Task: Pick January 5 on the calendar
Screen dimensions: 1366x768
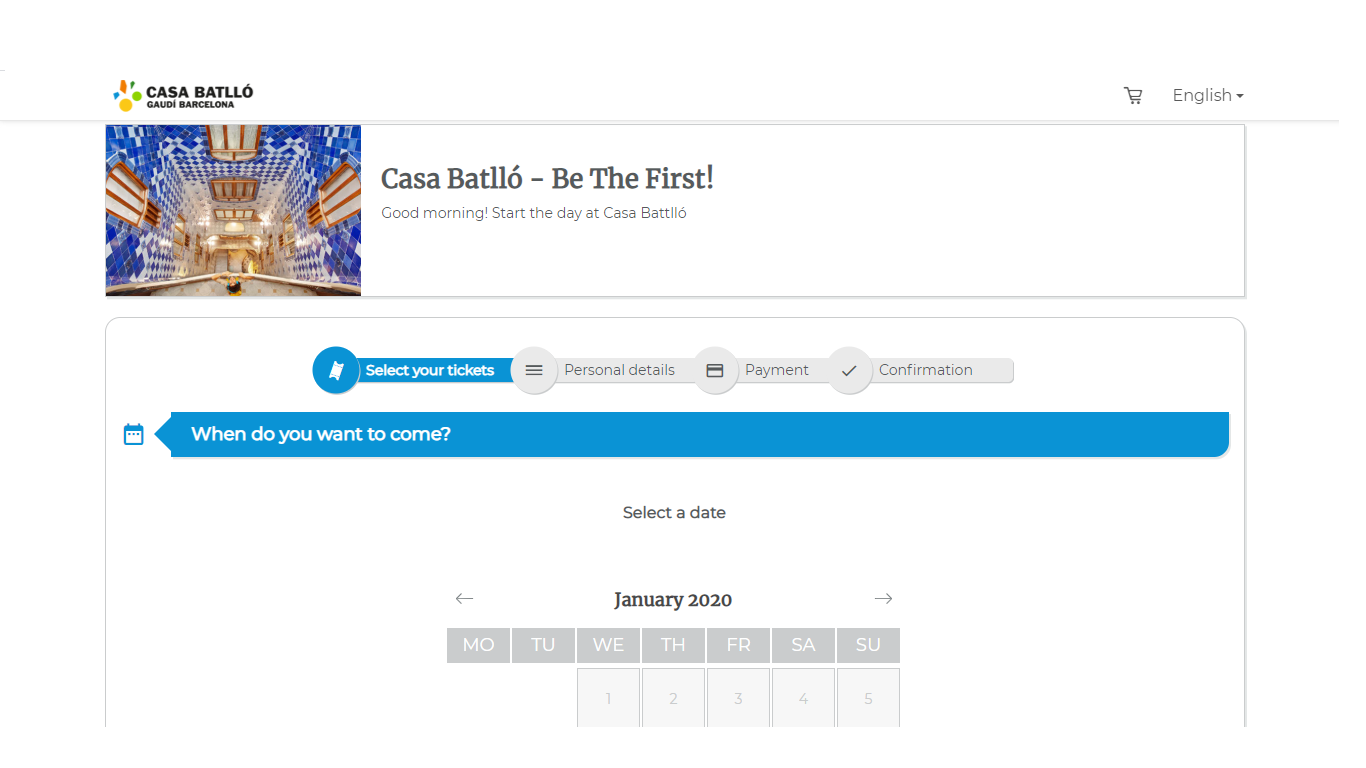Action: 868,698
